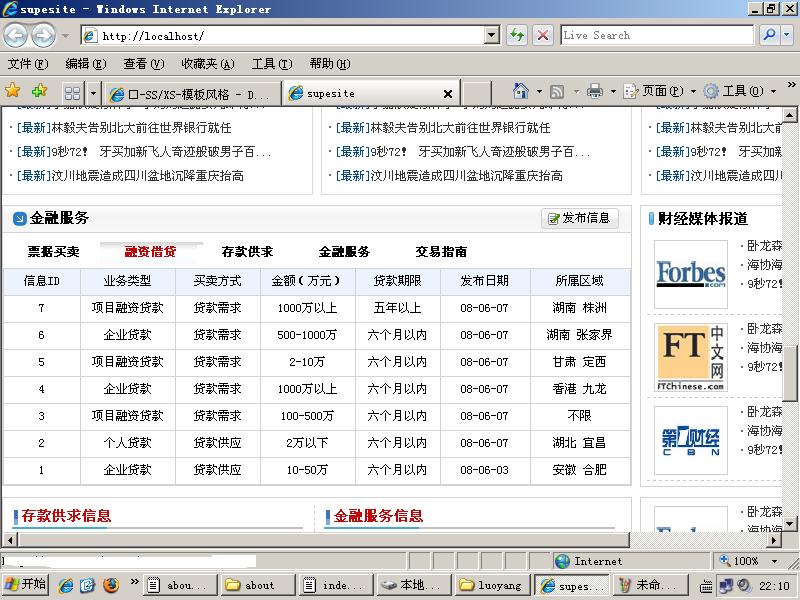Open the 收藏夹(A) menu
800x600 pixels.
pos(207,63)
